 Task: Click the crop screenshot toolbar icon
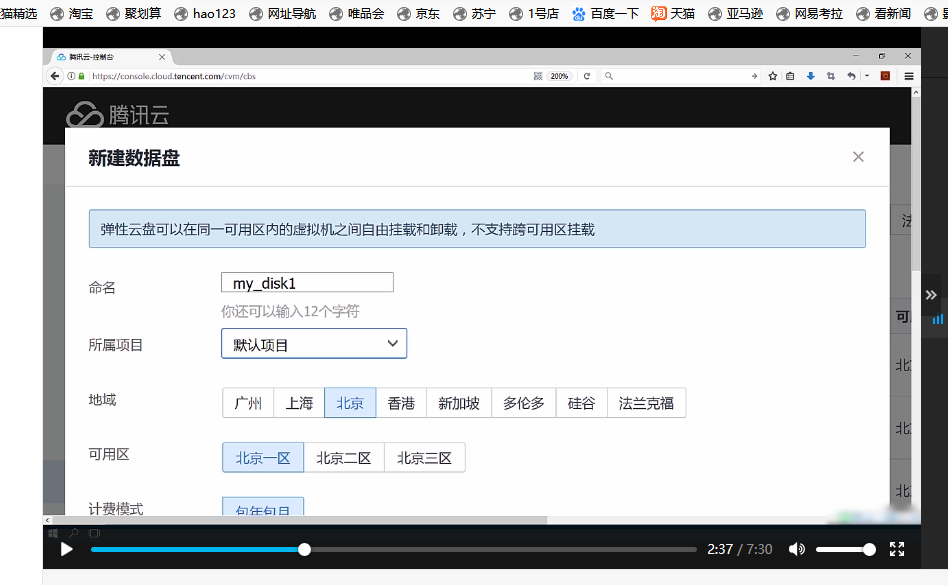click(x=831, y=76)
